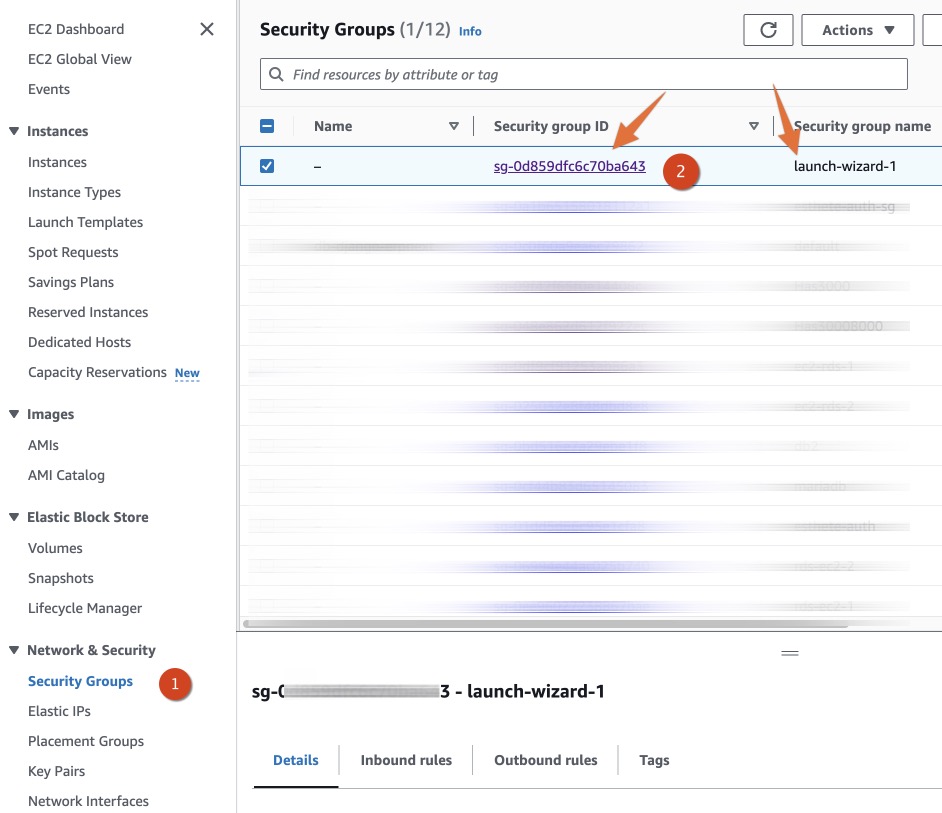Collapse the Instances section in the sidebar

14,131
